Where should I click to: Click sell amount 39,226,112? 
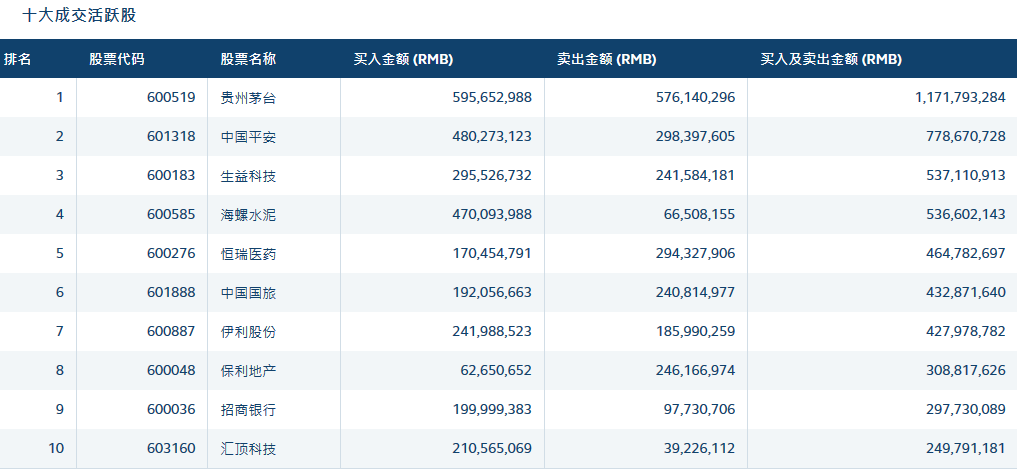point(699,448)
